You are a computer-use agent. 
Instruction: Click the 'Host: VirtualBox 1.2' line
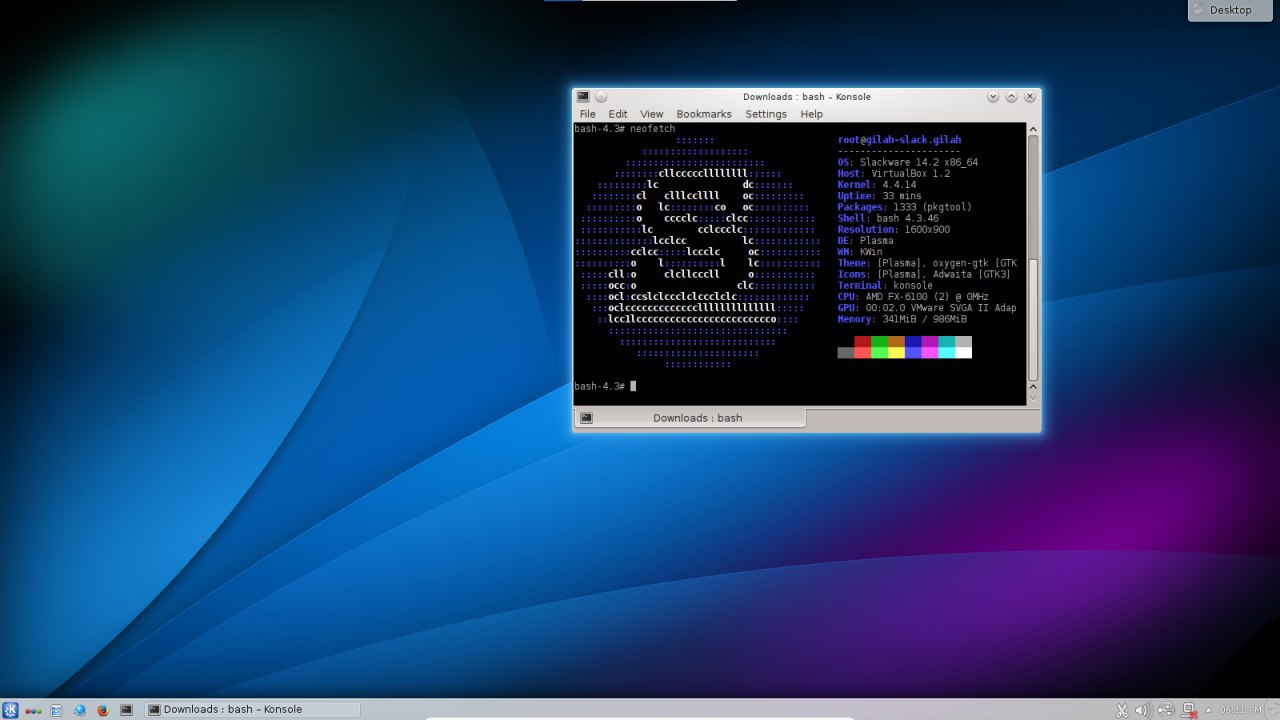coord(894,174)
